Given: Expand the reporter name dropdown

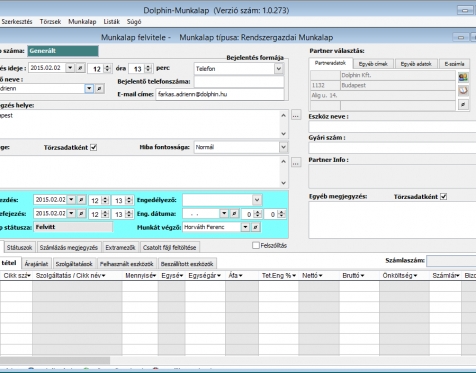Looking at the screenshot, I should (89, 89).
